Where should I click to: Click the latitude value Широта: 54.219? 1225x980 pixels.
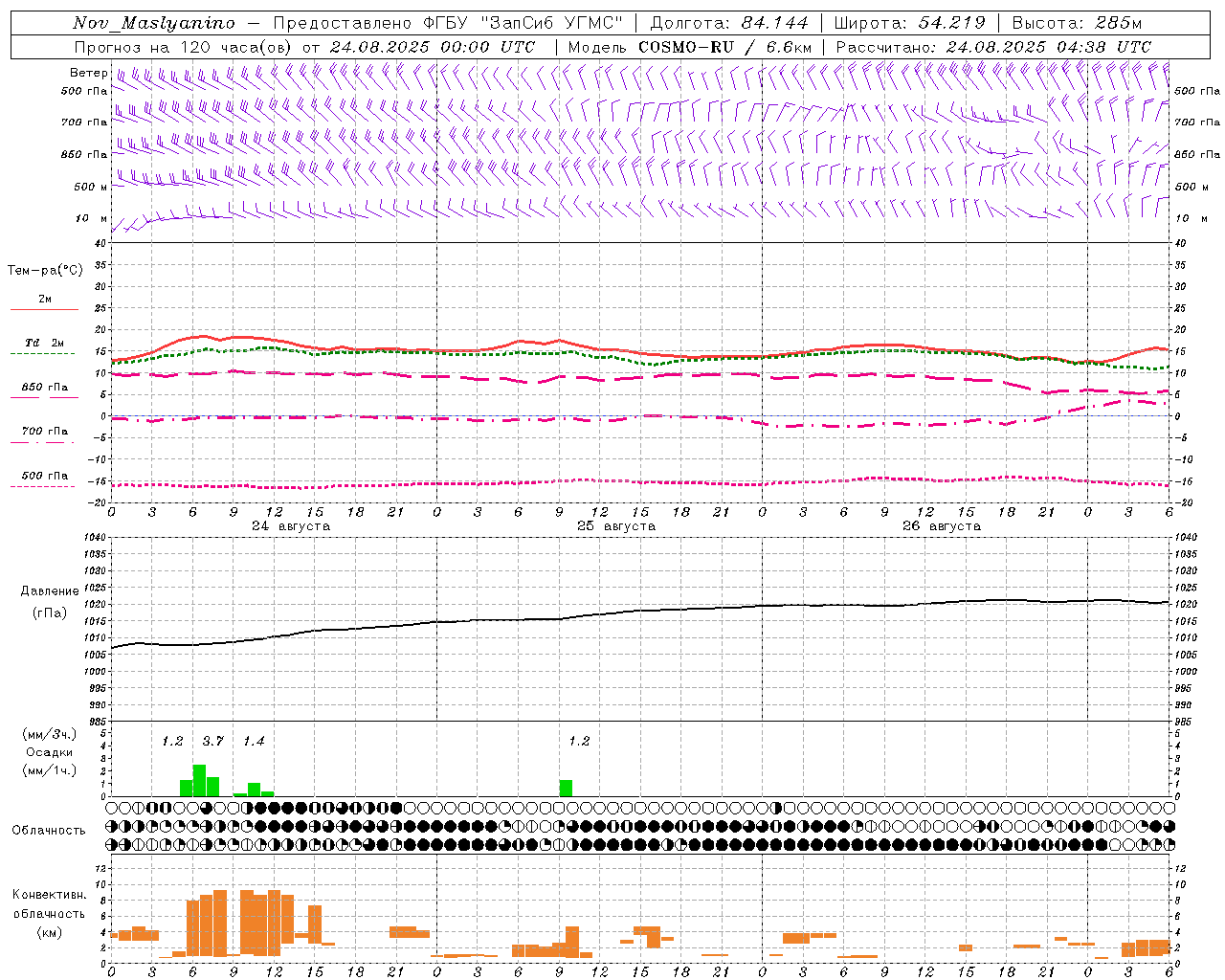pos(909,23)
